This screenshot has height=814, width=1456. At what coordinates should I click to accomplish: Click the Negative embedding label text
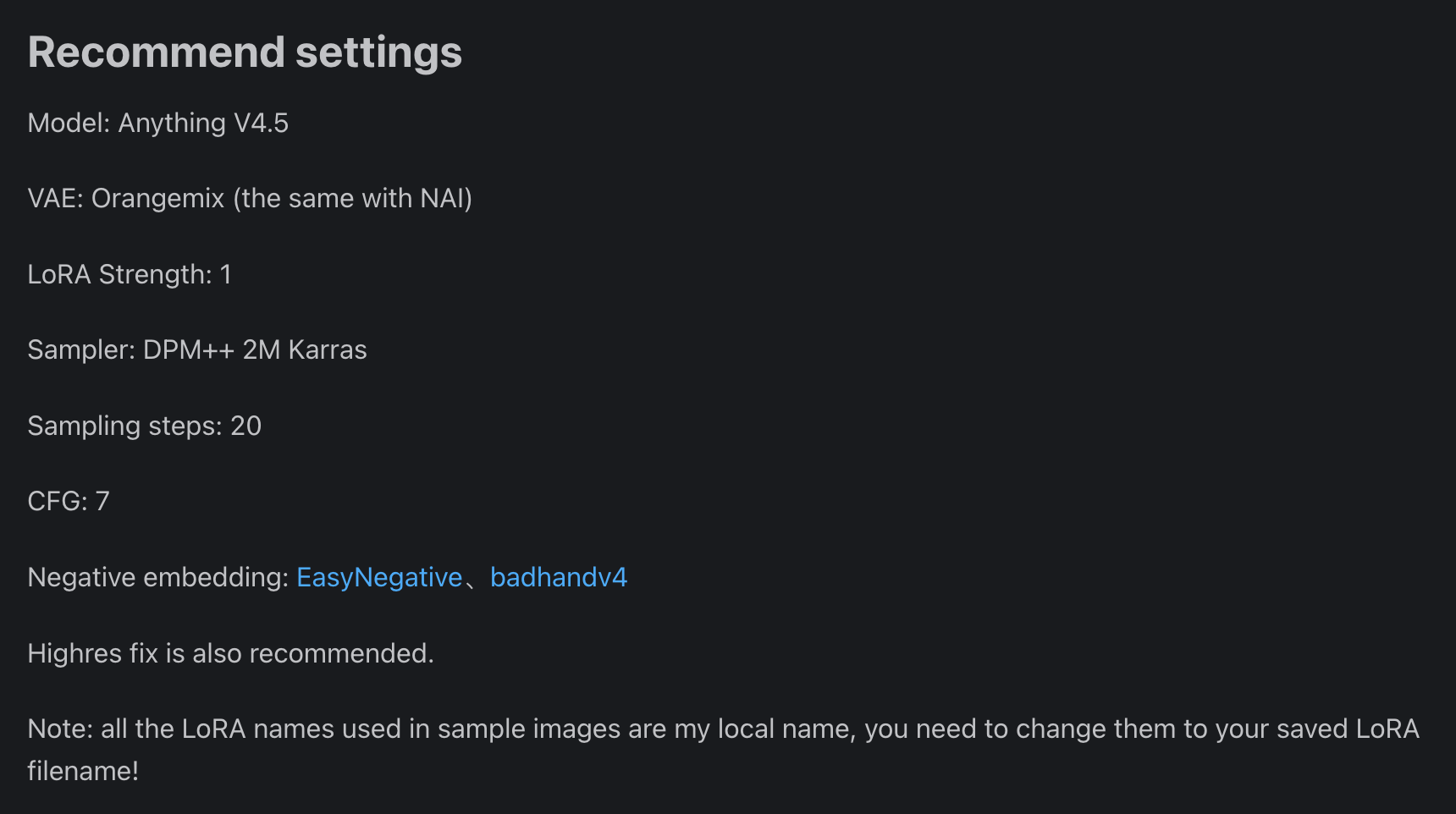(x=158, y=578)
